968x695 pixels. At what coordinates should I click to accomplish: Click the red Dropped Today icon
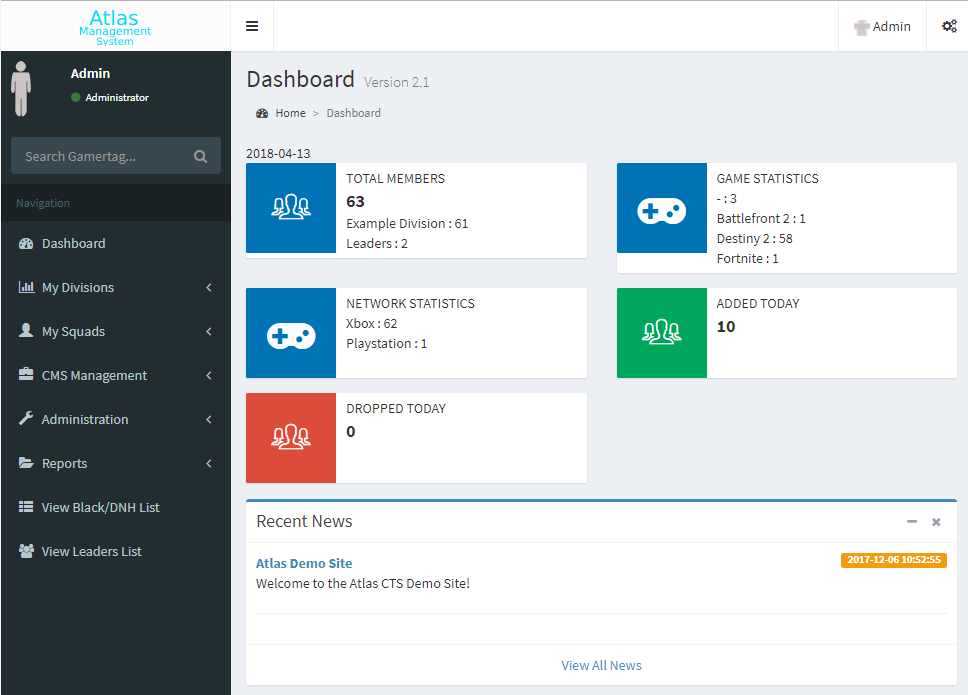point(291,438)
